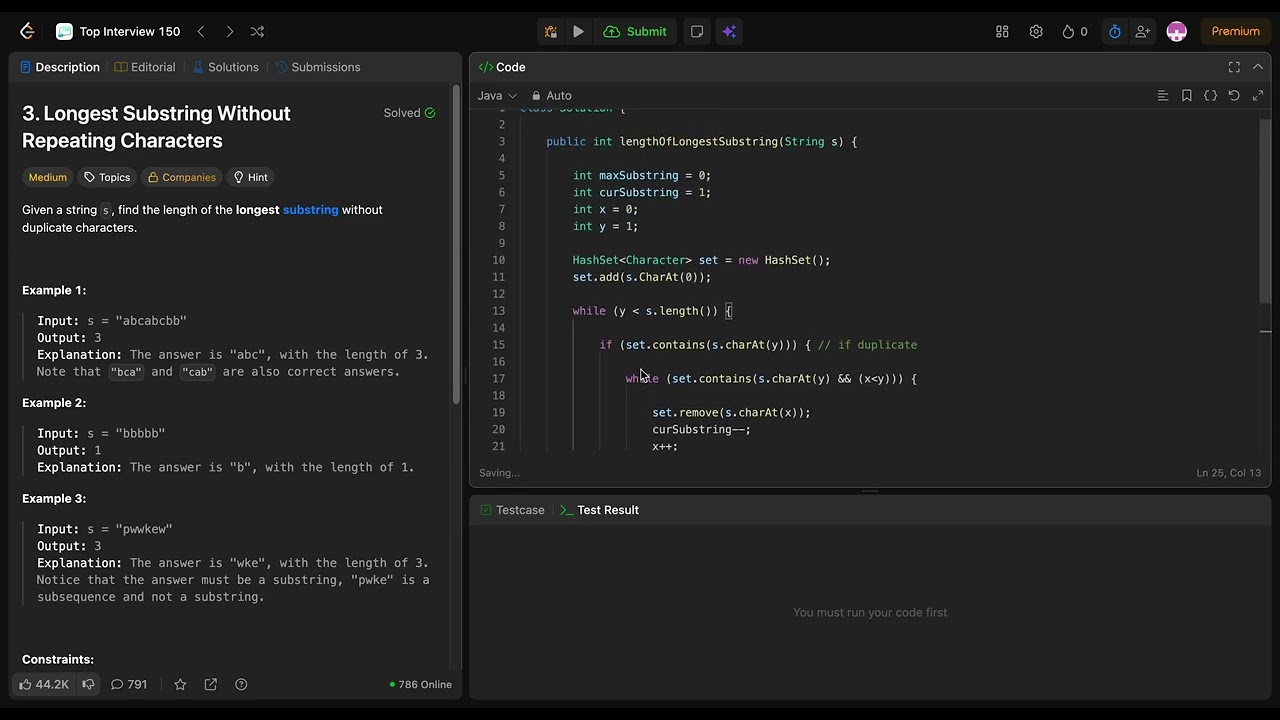Click the debugger bug icon

550,31
